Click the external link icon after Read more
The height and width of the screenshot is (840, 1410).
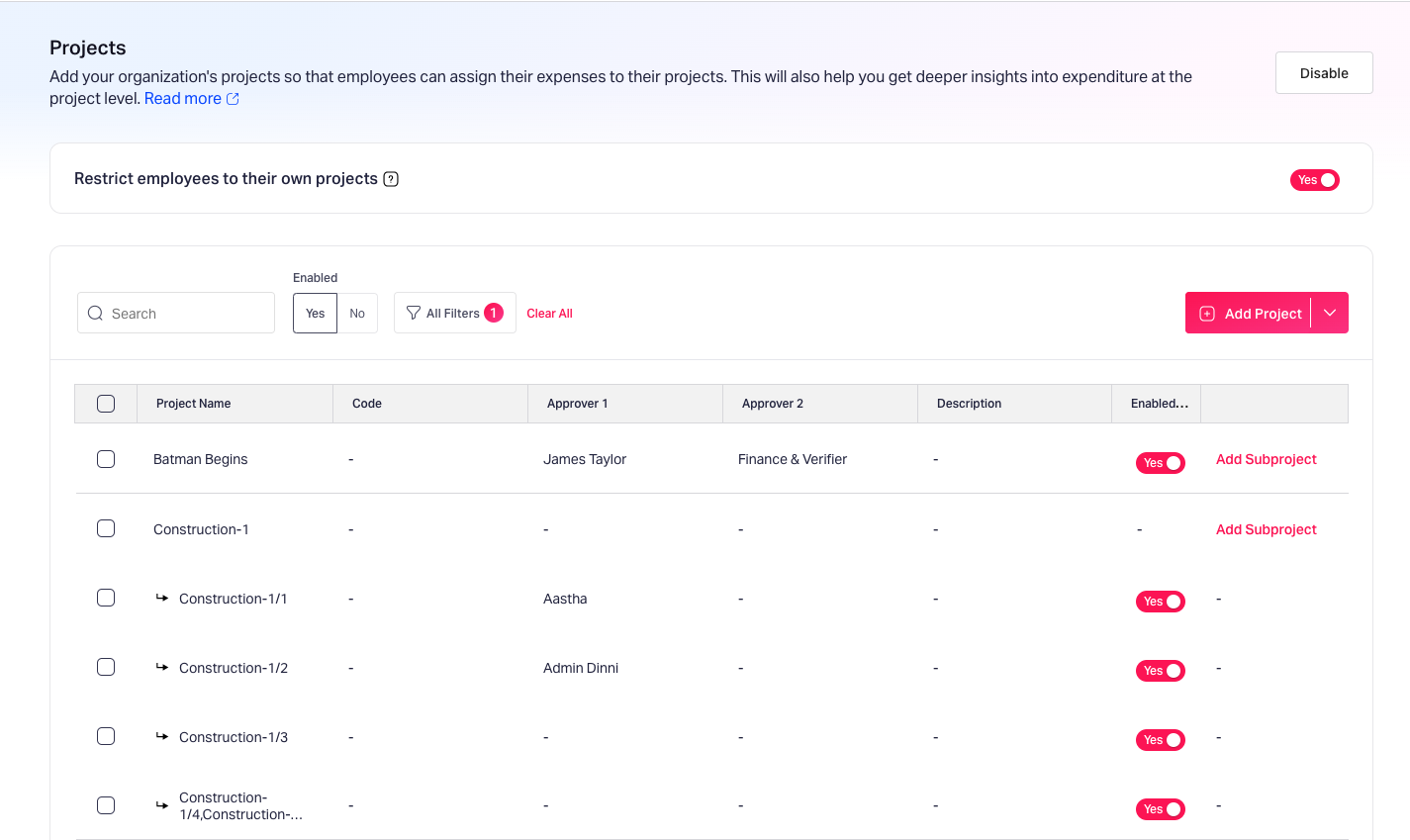point(233,99)
